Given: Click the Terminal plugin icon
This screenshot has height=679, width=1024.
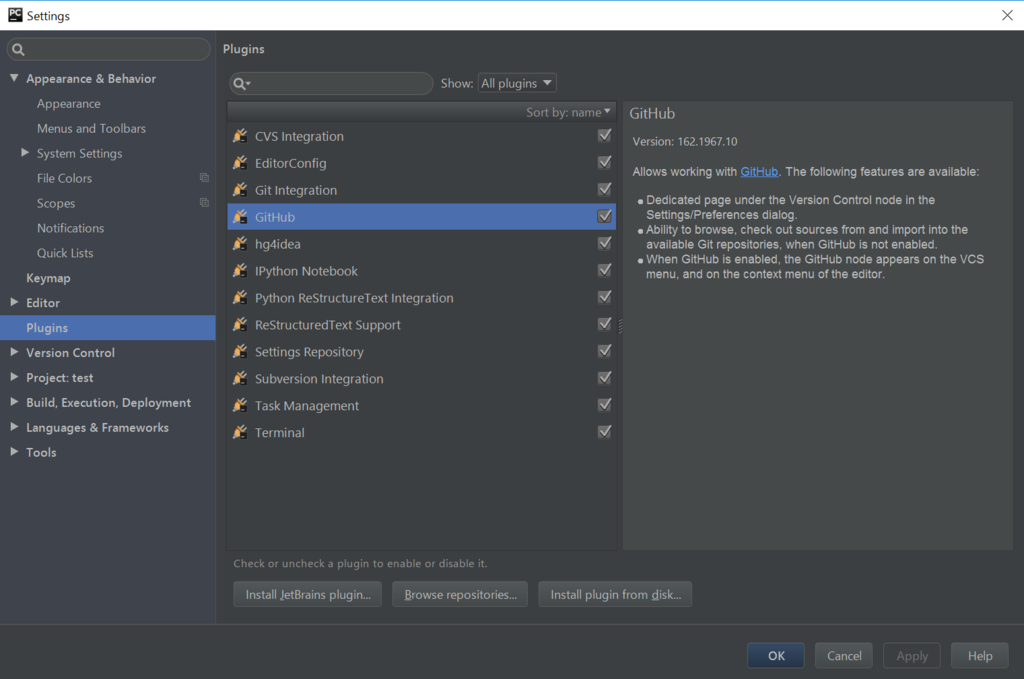Looking at the screenshot, I should [240, 432].
